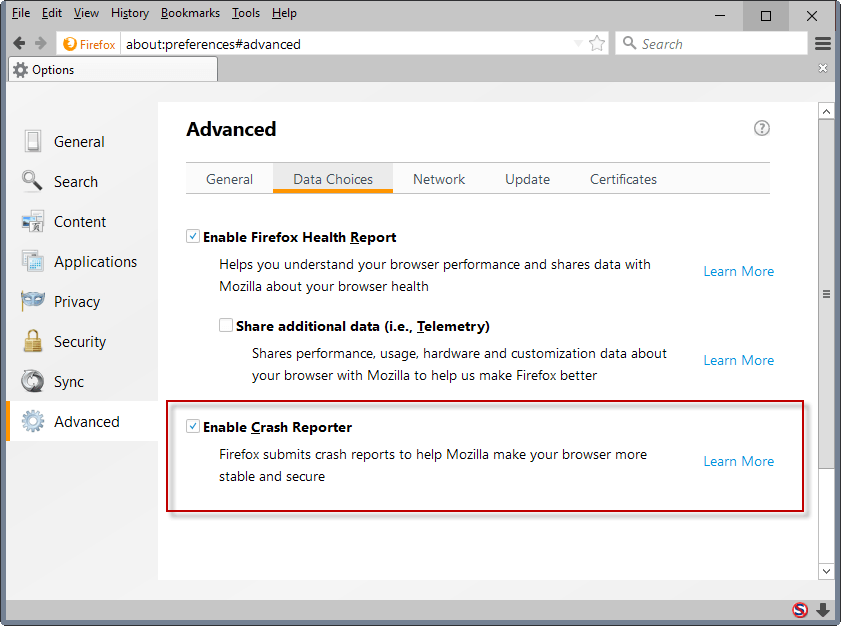Viewport: 841px width, 626px height.
Task: Open the View menu
Action: [x=86, y=13]
